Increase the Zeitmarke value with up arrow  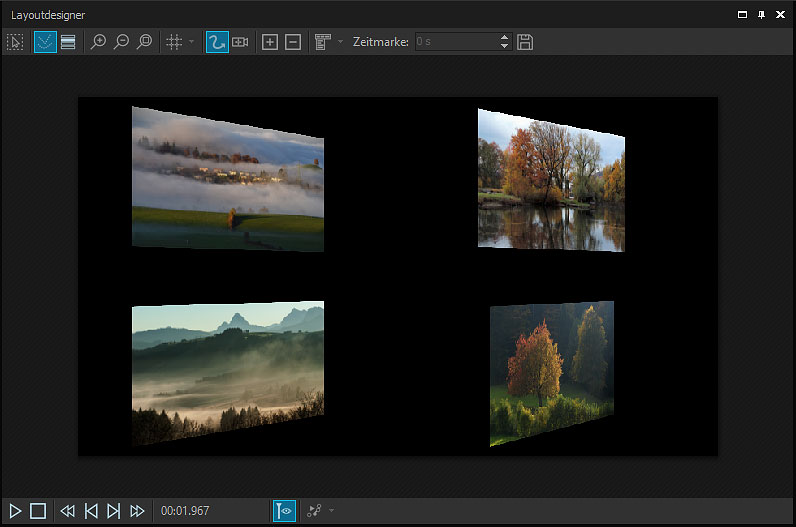pyautogui.click(x=504, y=38)
